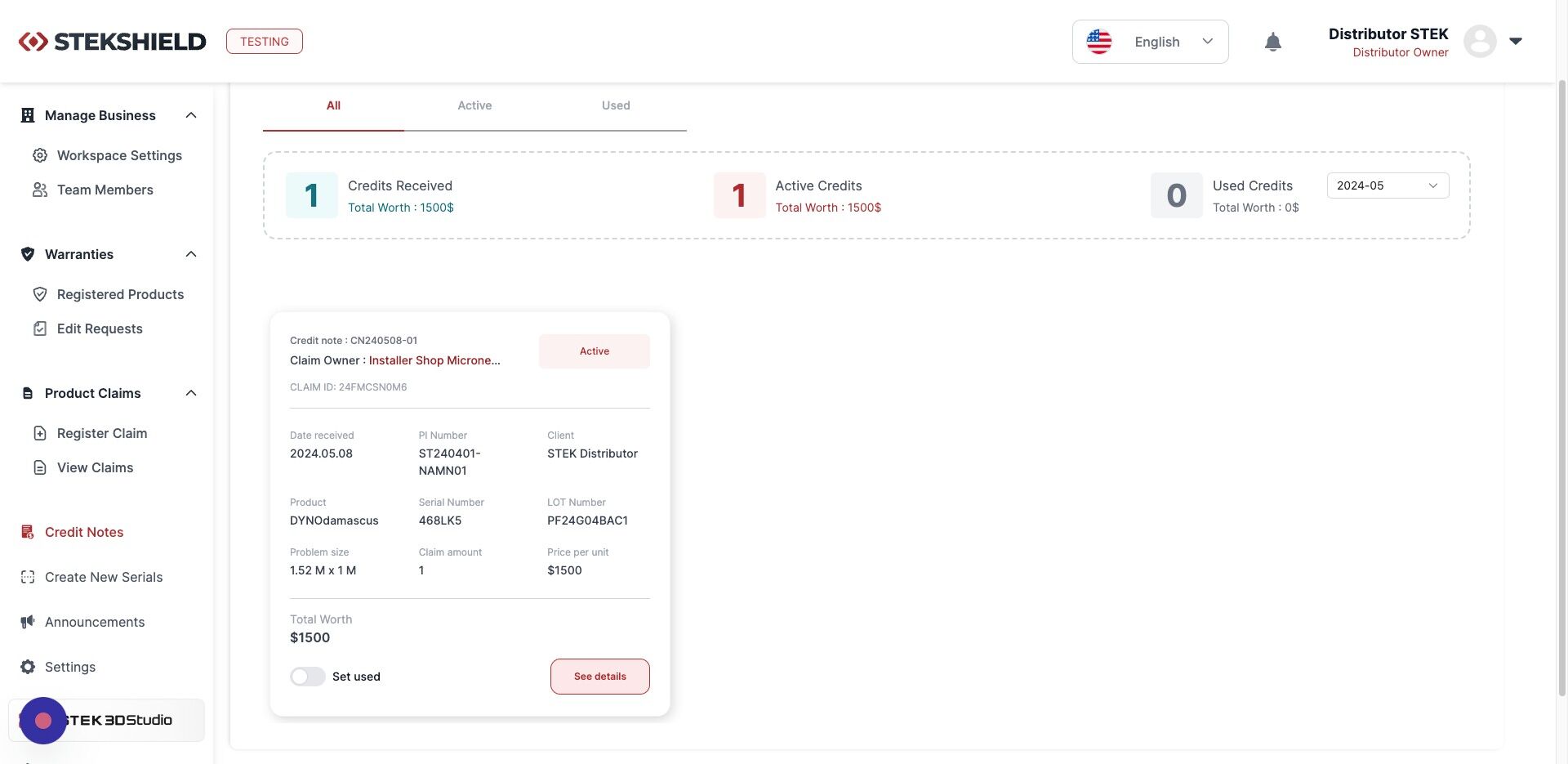Click the LOT Number PF24G04BAC1
This screenshot has width=1568, height=764.
[588, 521]
